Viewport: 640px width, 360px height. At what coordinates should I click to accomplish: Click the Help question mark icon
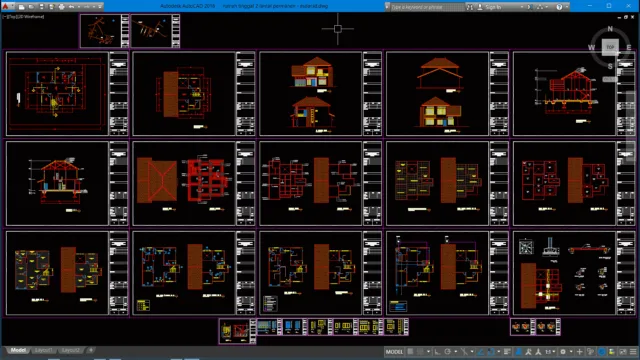[559, 7]
